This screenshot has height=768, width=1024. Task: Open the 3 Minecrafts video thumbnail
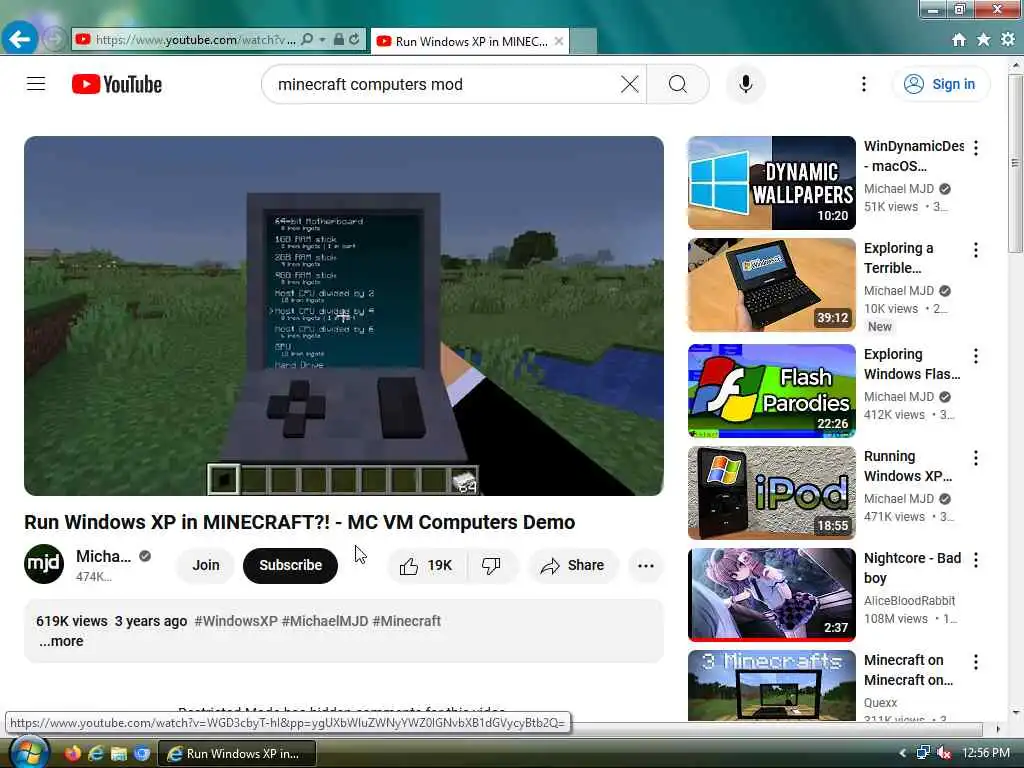point(771,685)
